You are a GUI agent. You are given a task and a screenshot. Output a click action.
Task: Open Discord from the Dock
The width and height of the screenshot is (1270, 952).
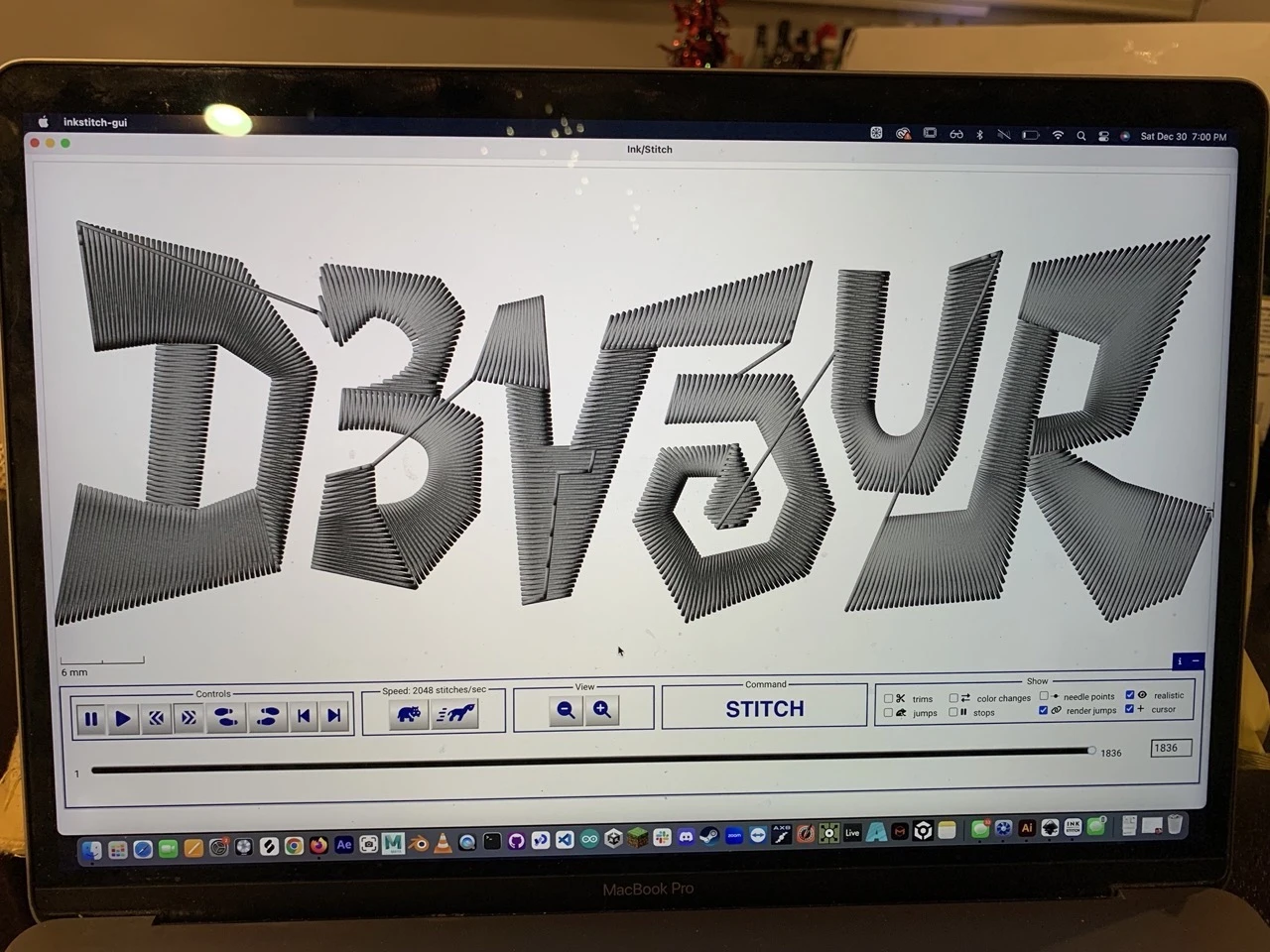click(x=686, y=836)
